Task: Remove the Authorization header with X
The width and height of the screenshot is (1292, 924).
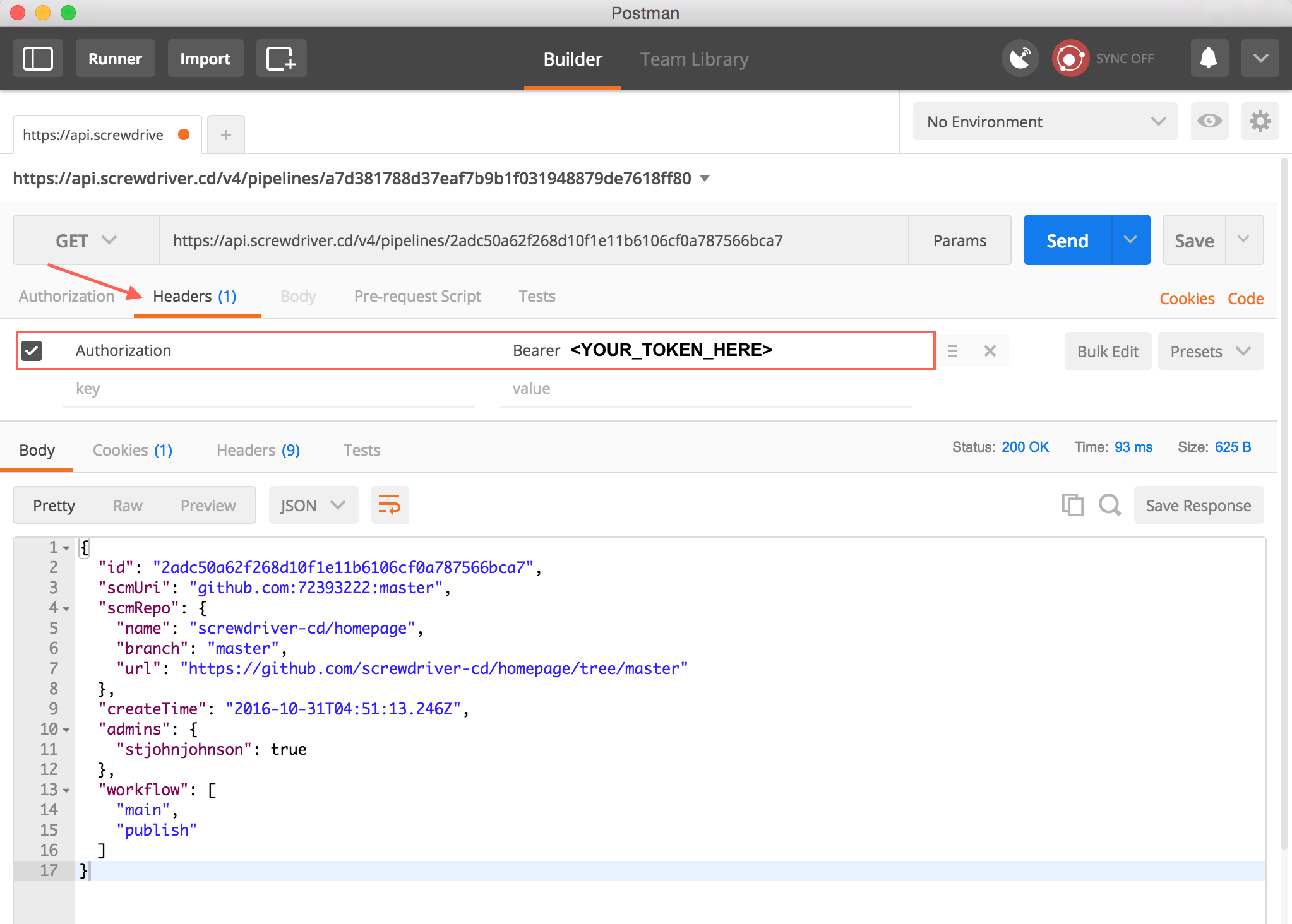Action: tap(990, 351)
